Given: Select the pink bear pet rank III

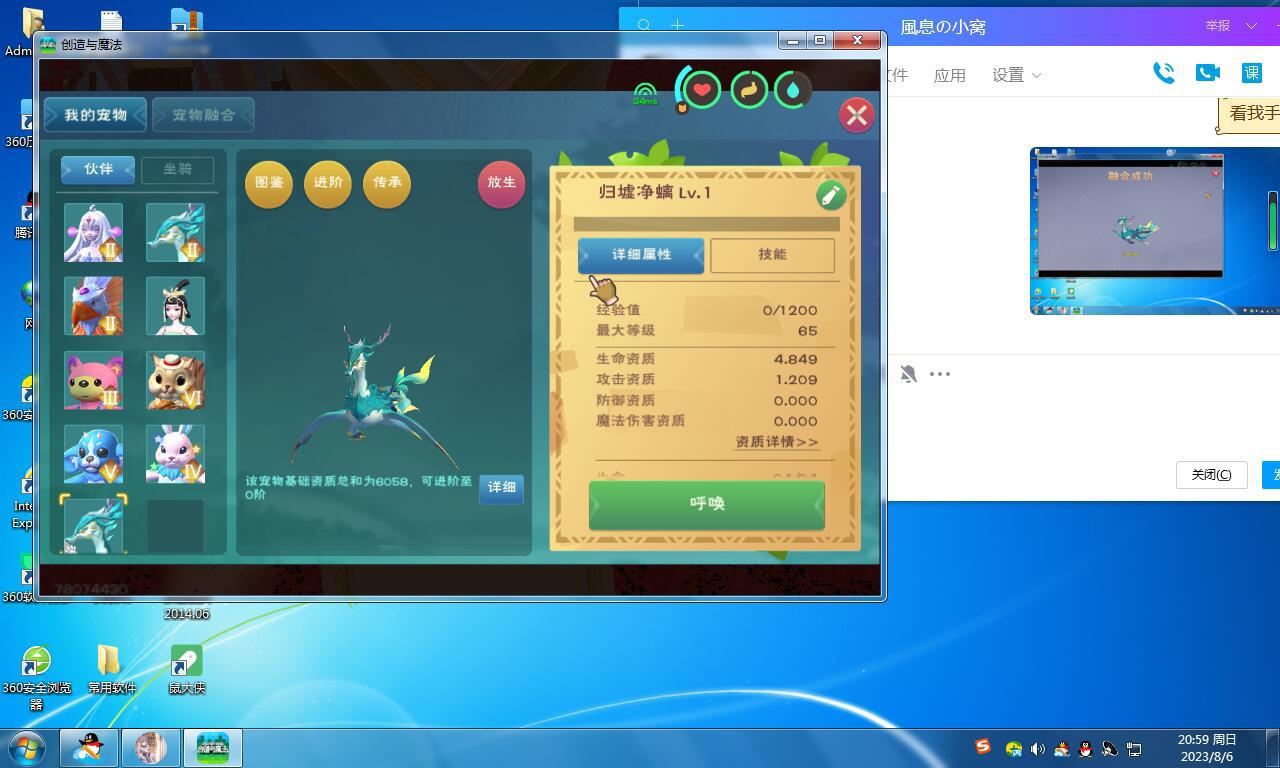Looking at the screenshot, I should 94,380.
